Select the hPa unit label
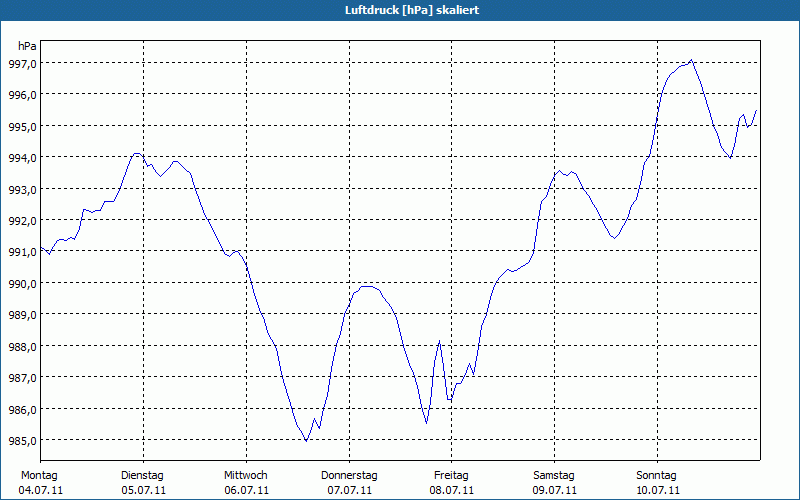Screen dimensions: 800x500 click(27, 46)
